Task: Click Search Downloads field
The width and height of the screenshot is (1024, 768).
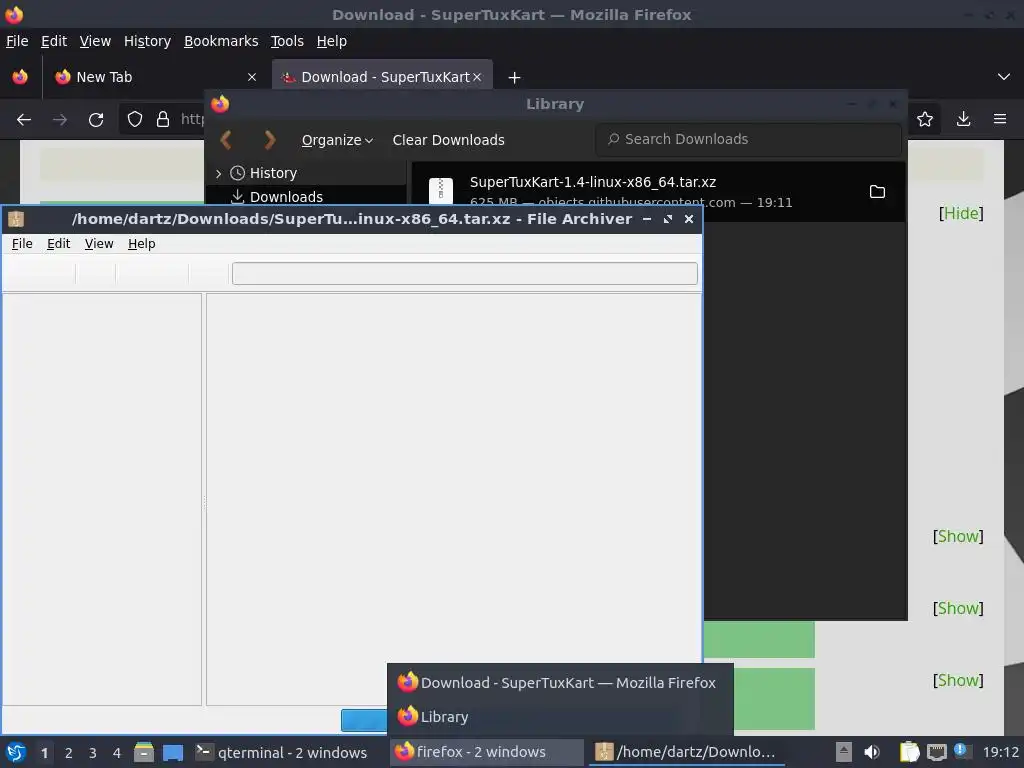Action: click(748, 139)
